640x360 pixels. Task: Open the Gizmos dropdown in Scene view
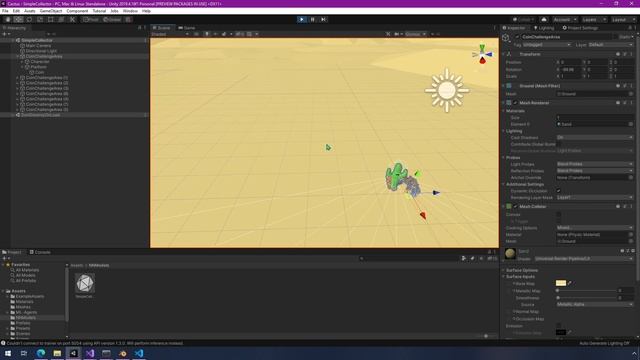415,34
